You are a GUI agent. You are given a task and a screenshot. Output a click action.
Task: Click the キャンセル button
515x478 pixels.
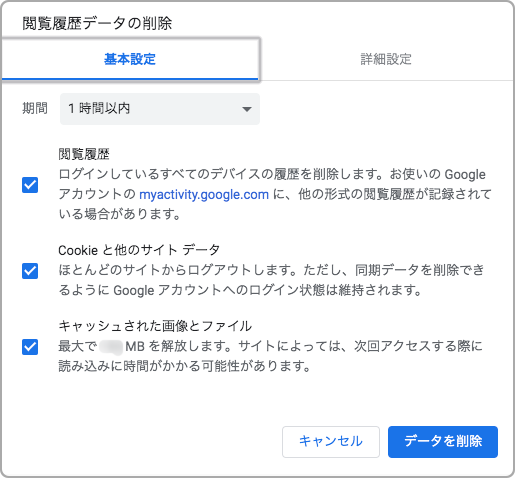(331, 442)
